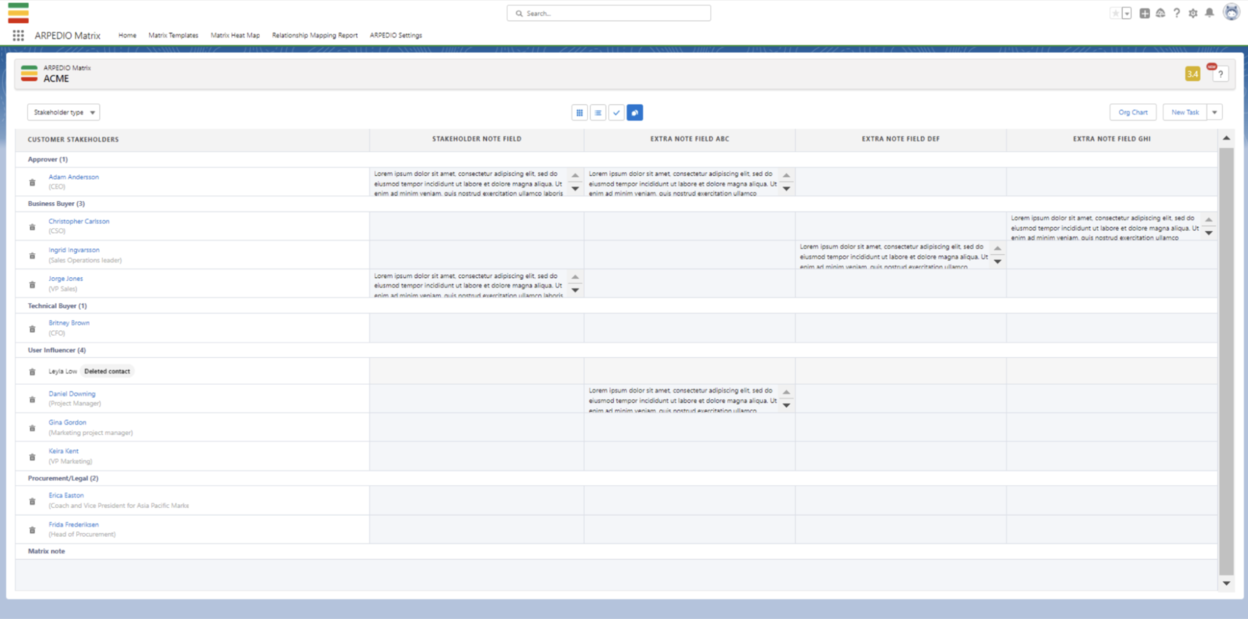
Task: Open Keira Kent contact link
Action: click(64, 451)
